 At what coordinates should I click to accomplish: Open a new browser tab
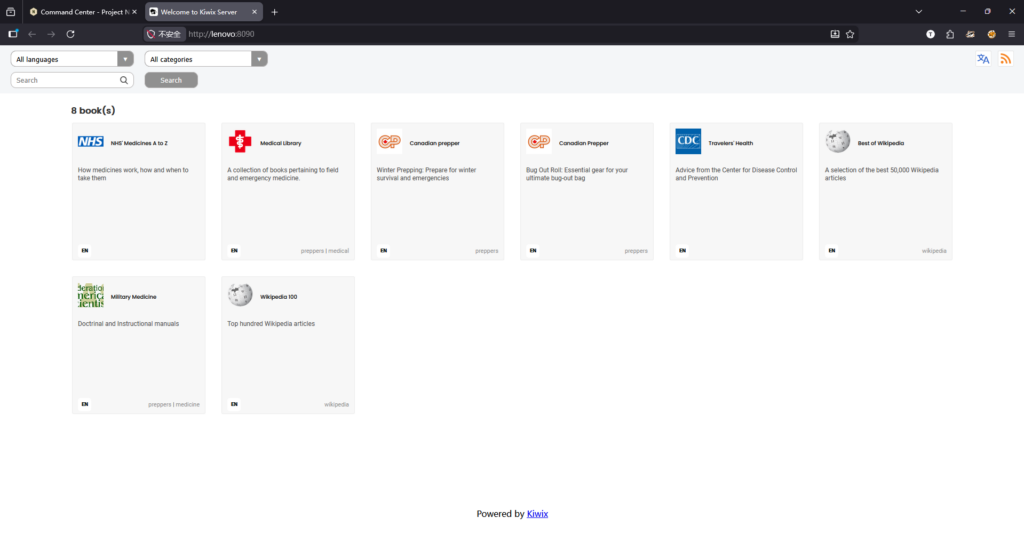tap(275, 12)
